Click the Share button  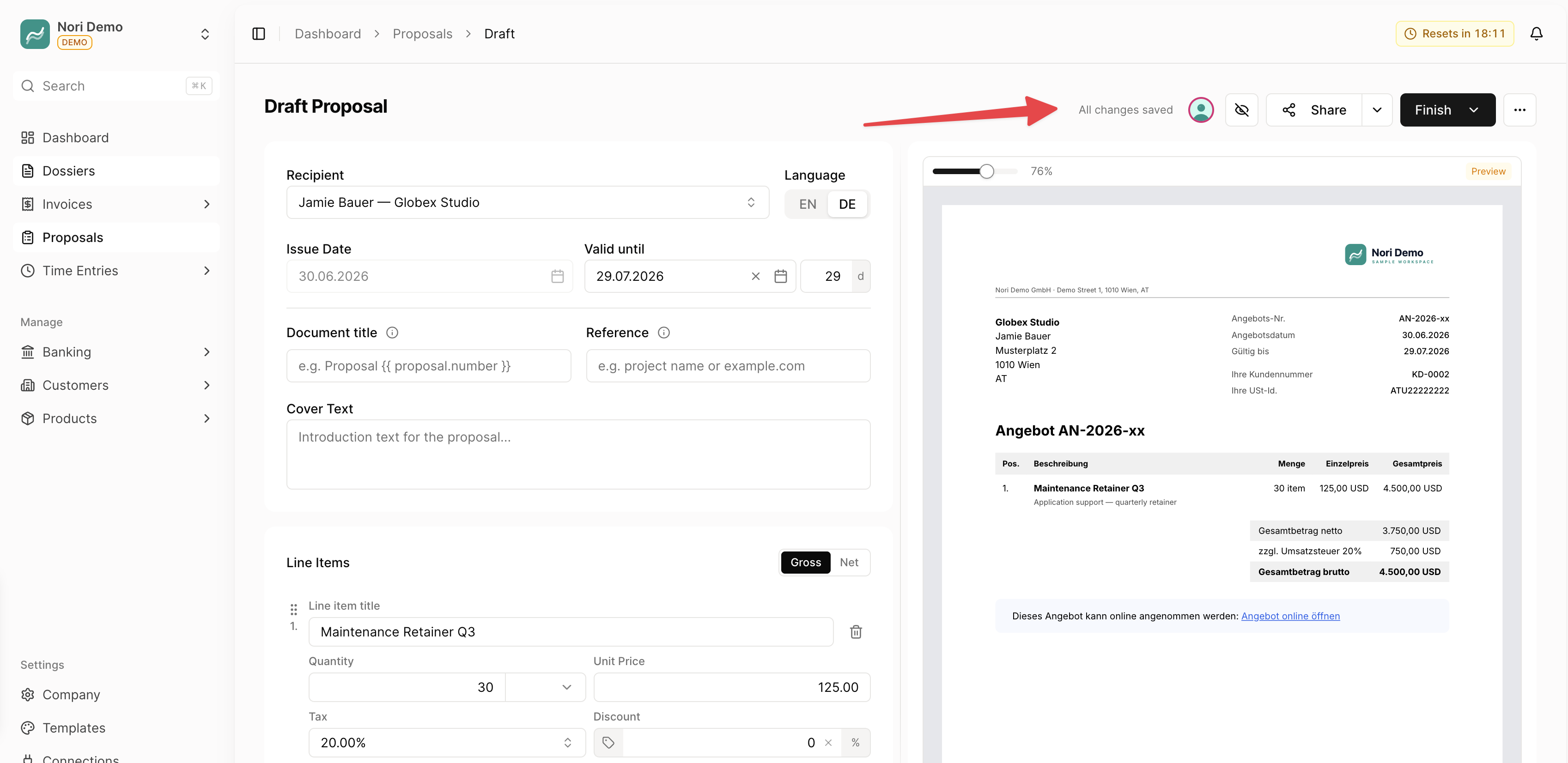(1314, 110)
